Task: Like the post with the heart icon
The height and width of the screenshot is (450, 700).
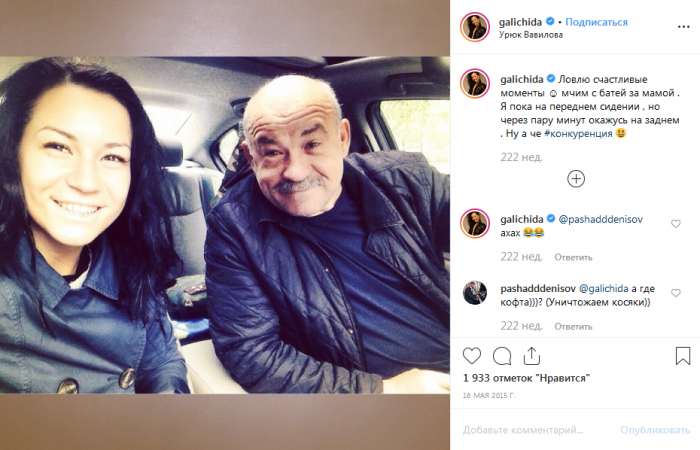Action: click(471, 356)
